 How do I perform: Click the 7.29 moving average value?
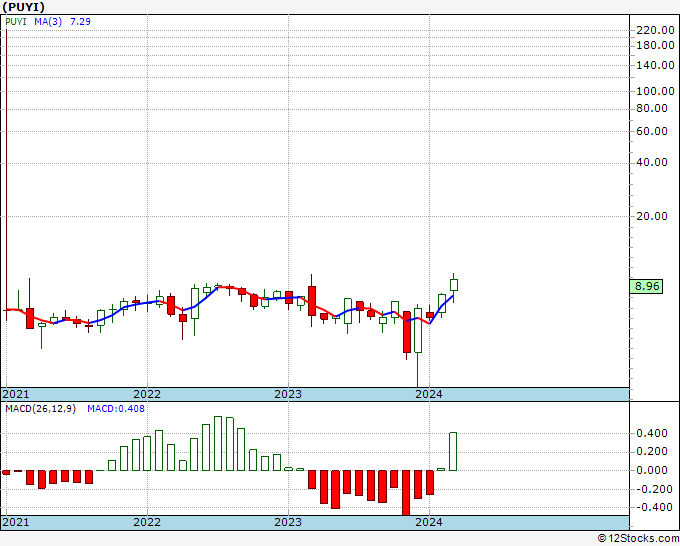(80, 21)
